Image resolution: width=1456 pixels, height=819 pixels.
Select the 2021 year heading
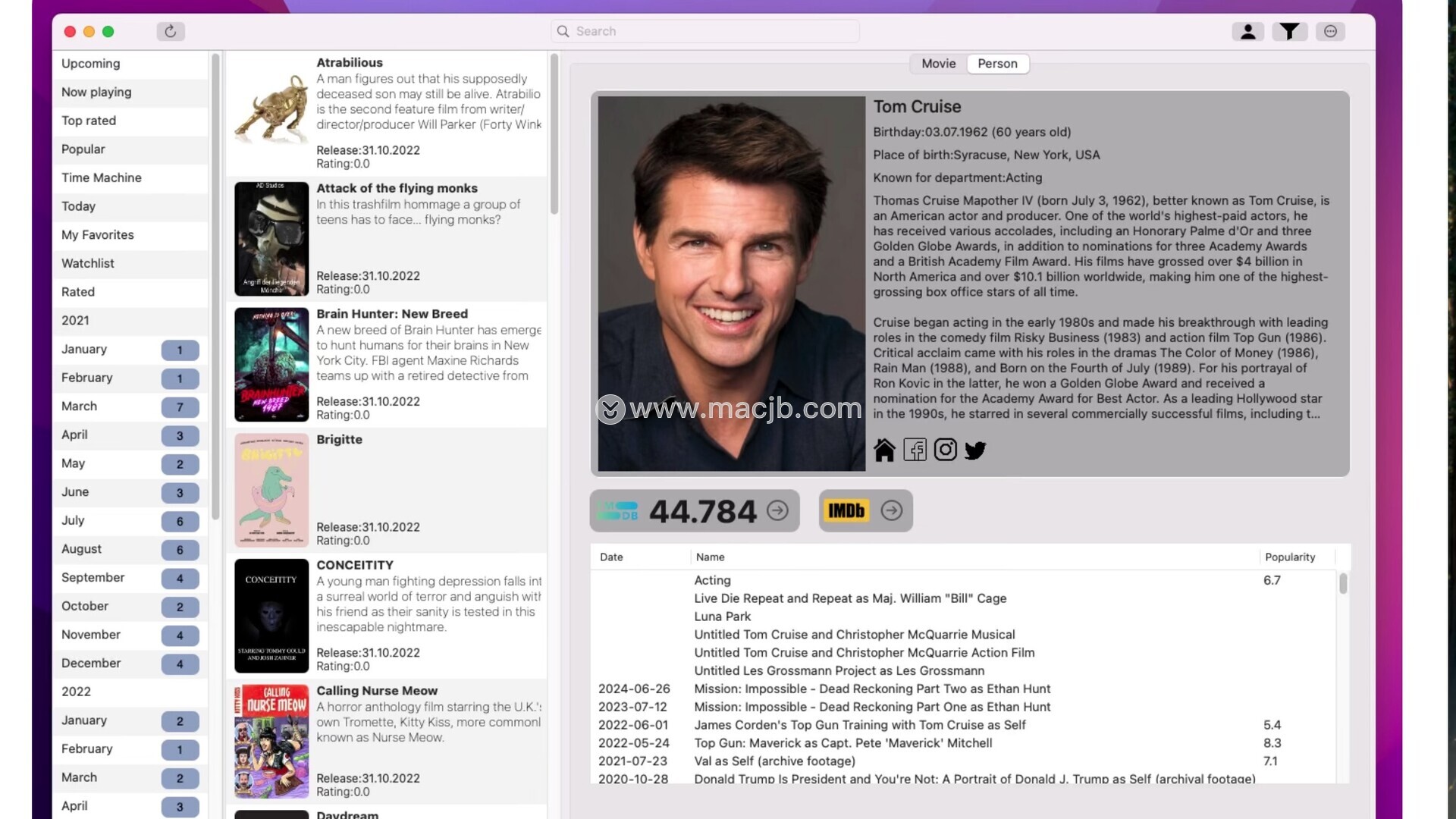130,321
